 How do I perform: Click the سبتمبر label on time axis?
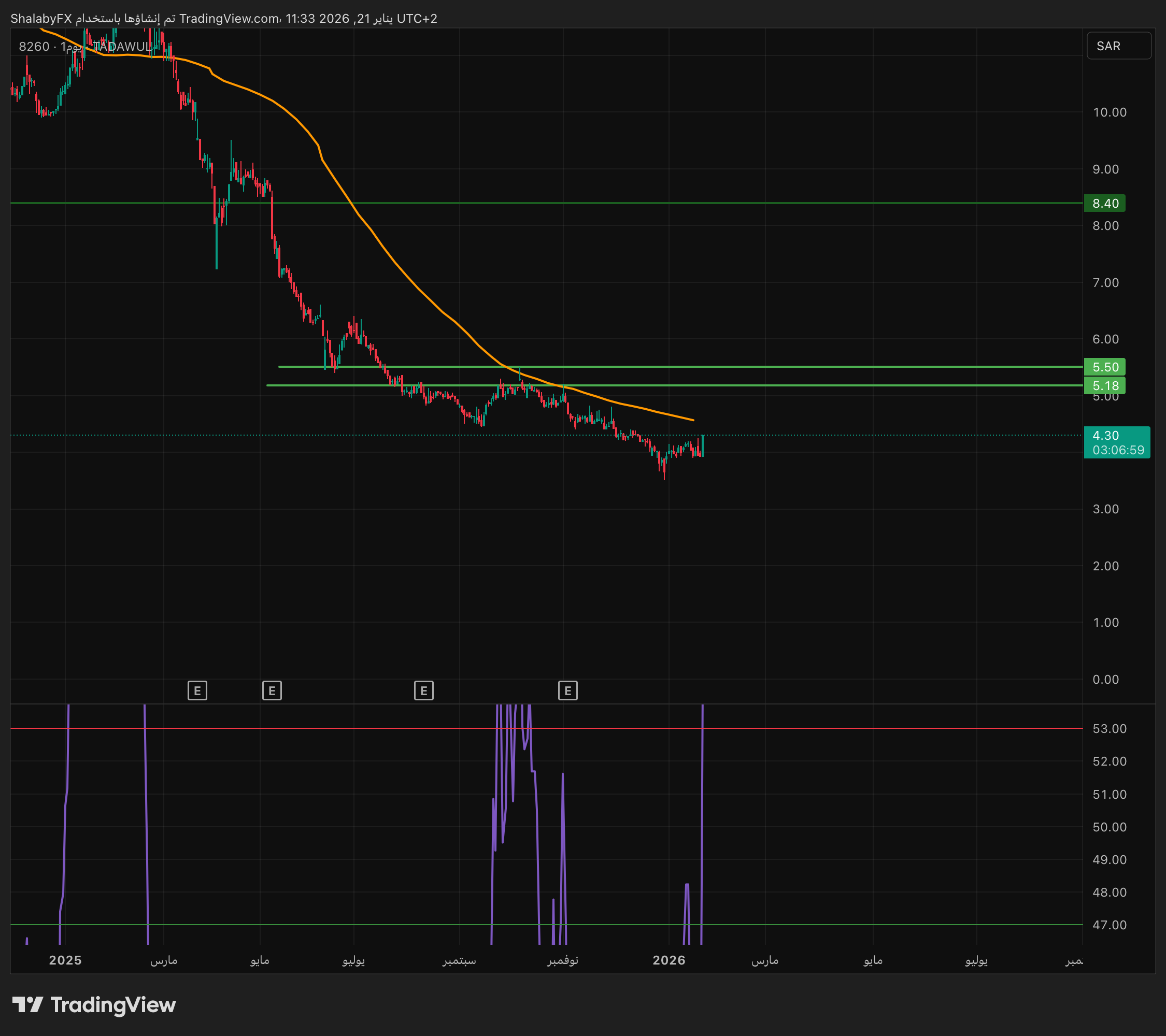coord(459,960)
